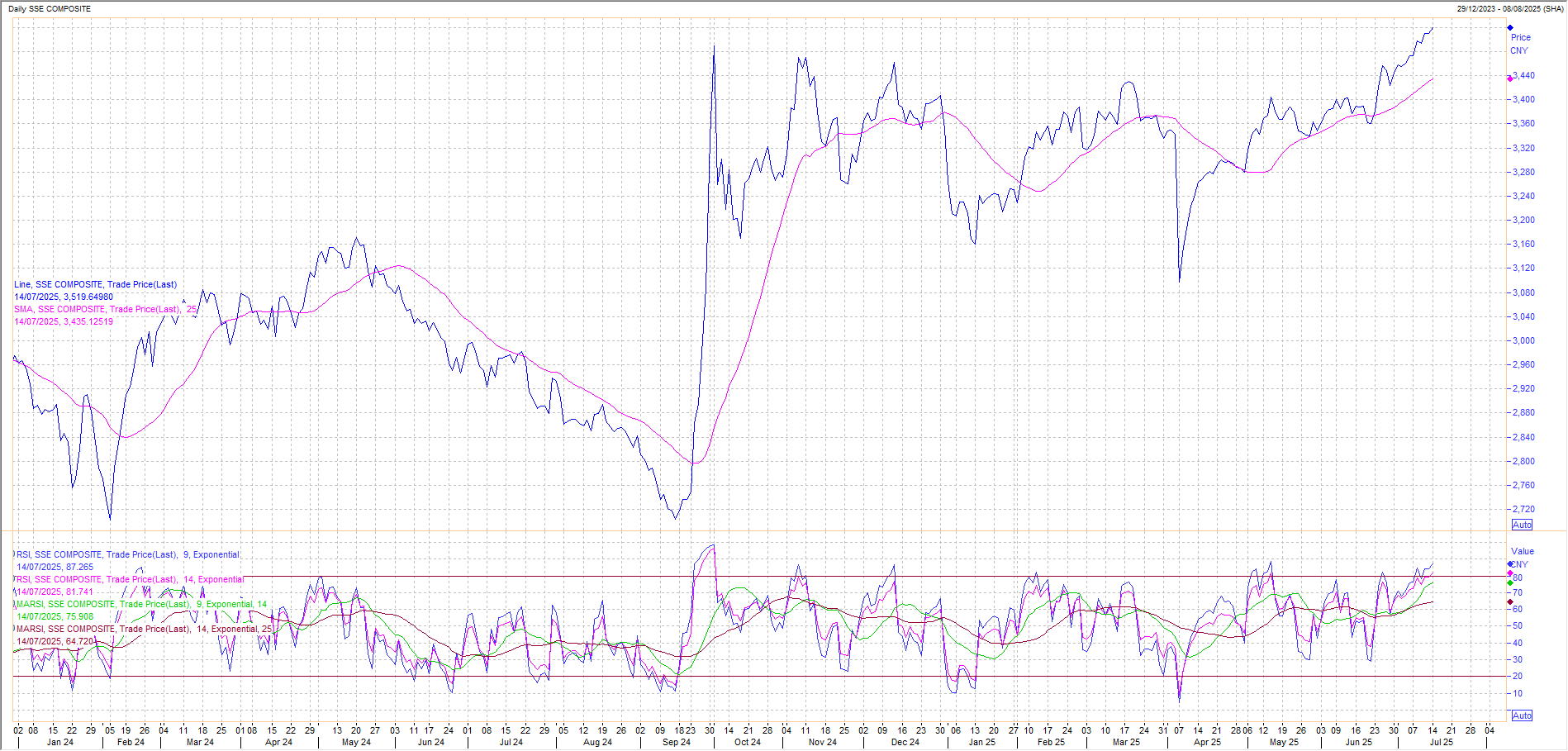The height and width of the screenshot is (751, 1568).
Task: Click the dark red MARSI marker diamond
Action: [x=1510, y=602]
